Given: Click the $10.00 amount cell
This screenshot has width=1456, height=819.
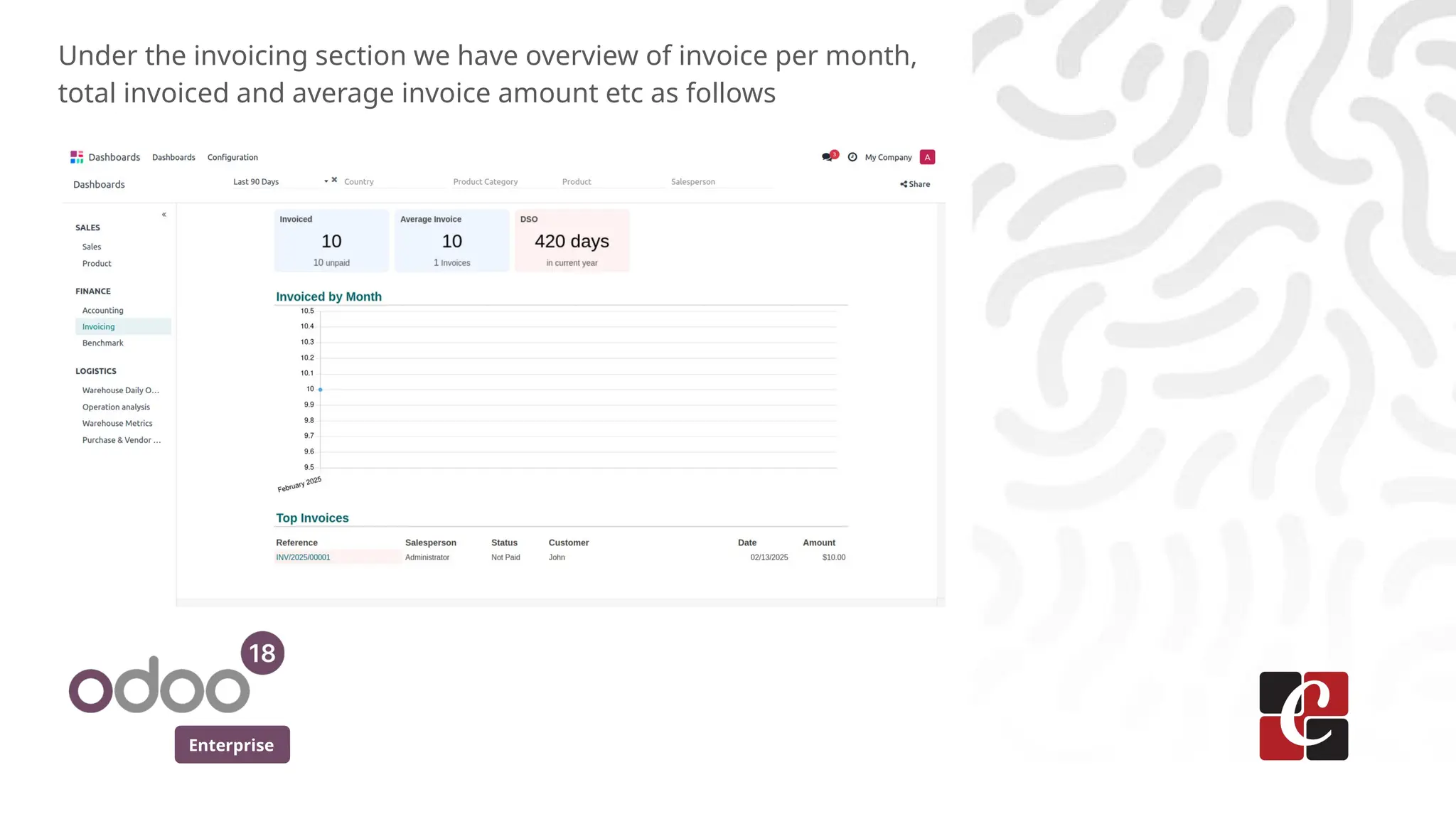Looking at the screenshot, I should (834, 557).
